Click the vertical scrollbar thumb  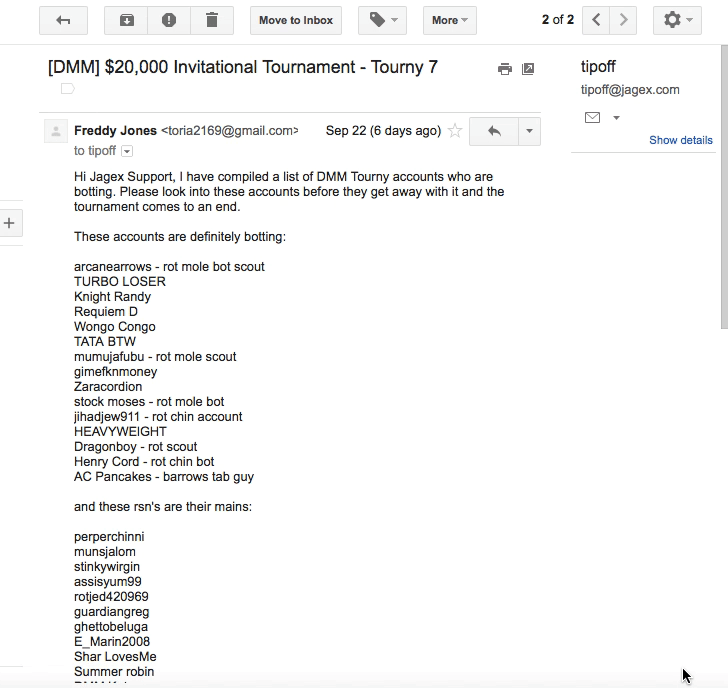724,187
